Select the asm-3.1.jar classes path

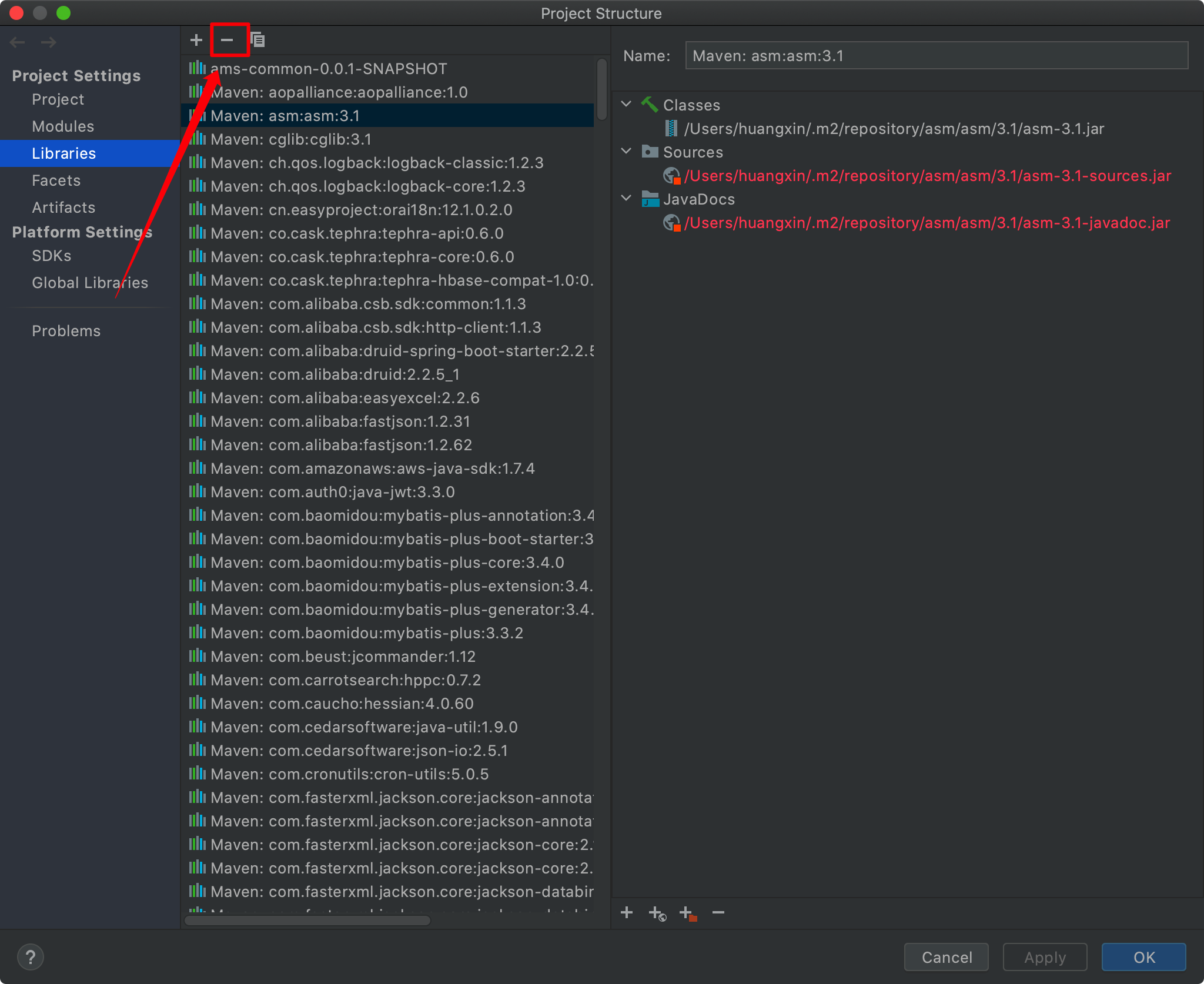tap(894, 128)
